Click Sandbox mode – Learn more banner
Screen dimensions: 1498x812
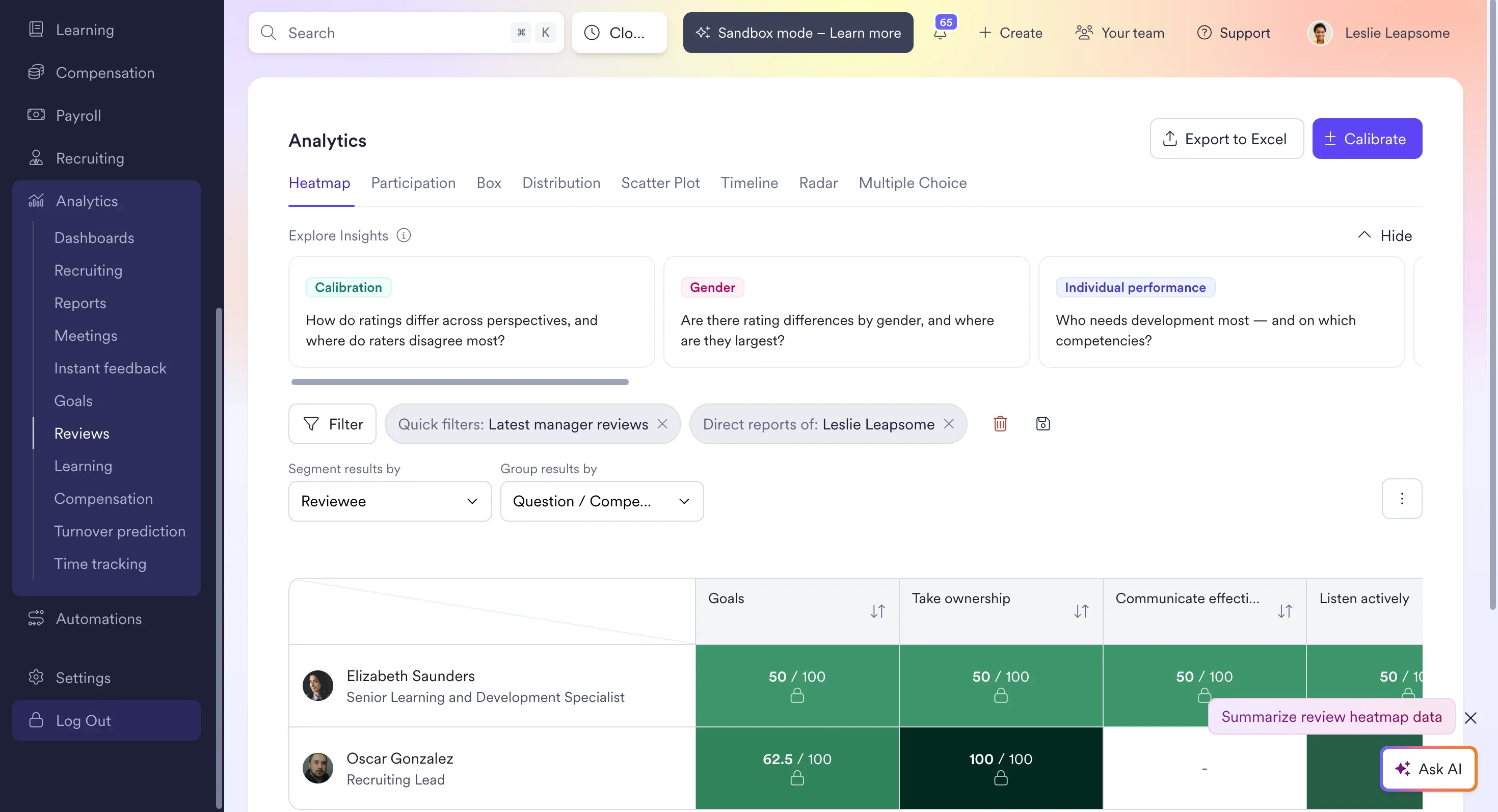[798, 33]
